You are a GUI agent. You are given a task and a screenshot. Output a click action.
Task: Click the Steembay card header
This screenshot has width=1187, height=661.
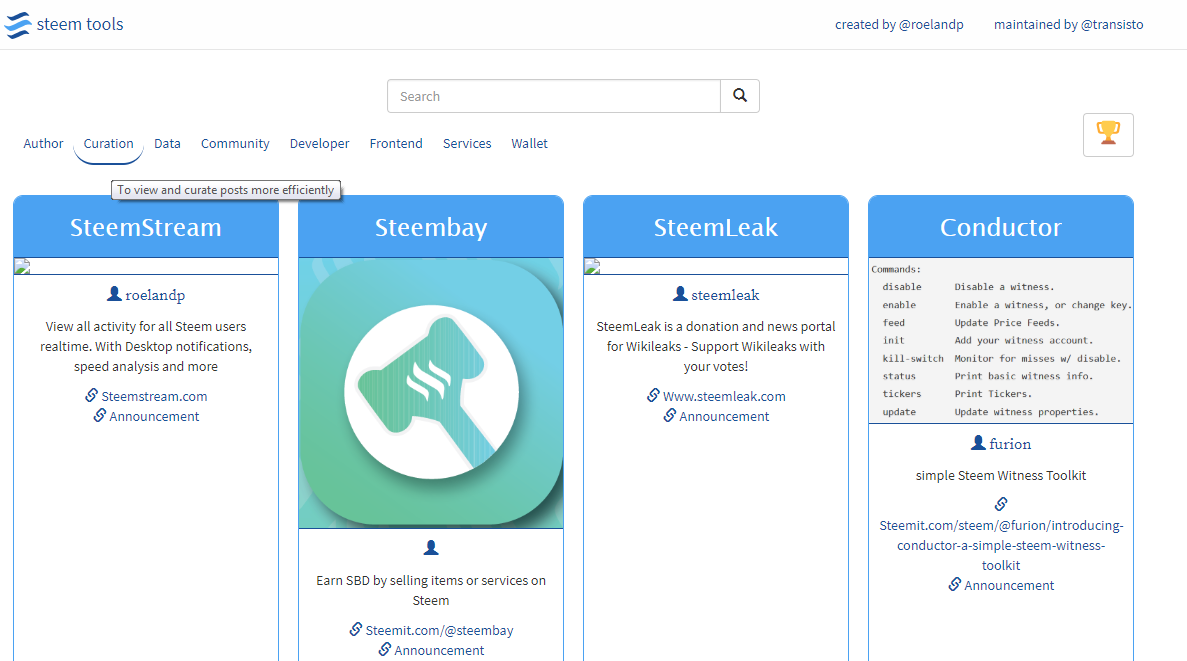click(431, 226)
